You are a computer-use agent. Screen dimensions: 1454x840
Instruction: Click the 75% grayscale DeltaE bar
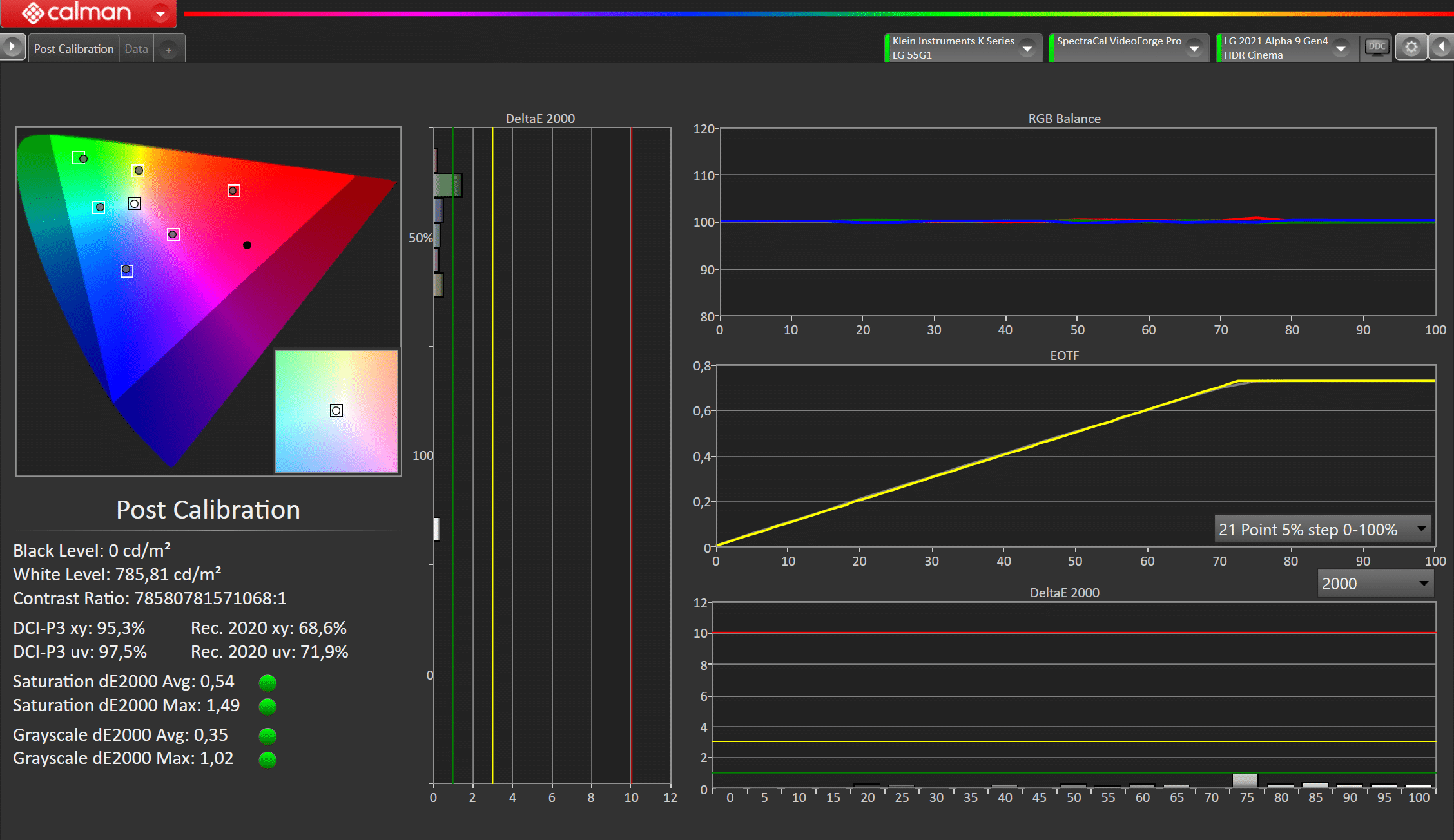(x=1245, y=780)
